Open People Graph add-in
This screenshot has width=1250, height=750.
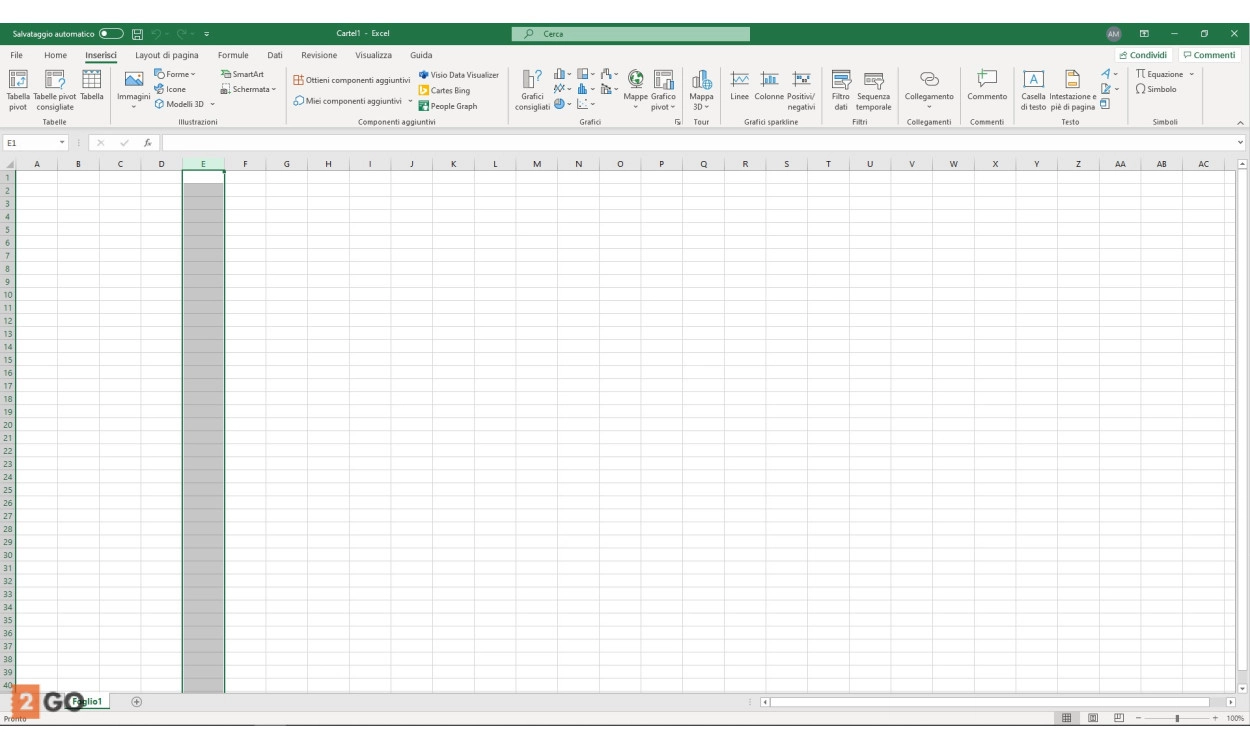tap(448, 106)
